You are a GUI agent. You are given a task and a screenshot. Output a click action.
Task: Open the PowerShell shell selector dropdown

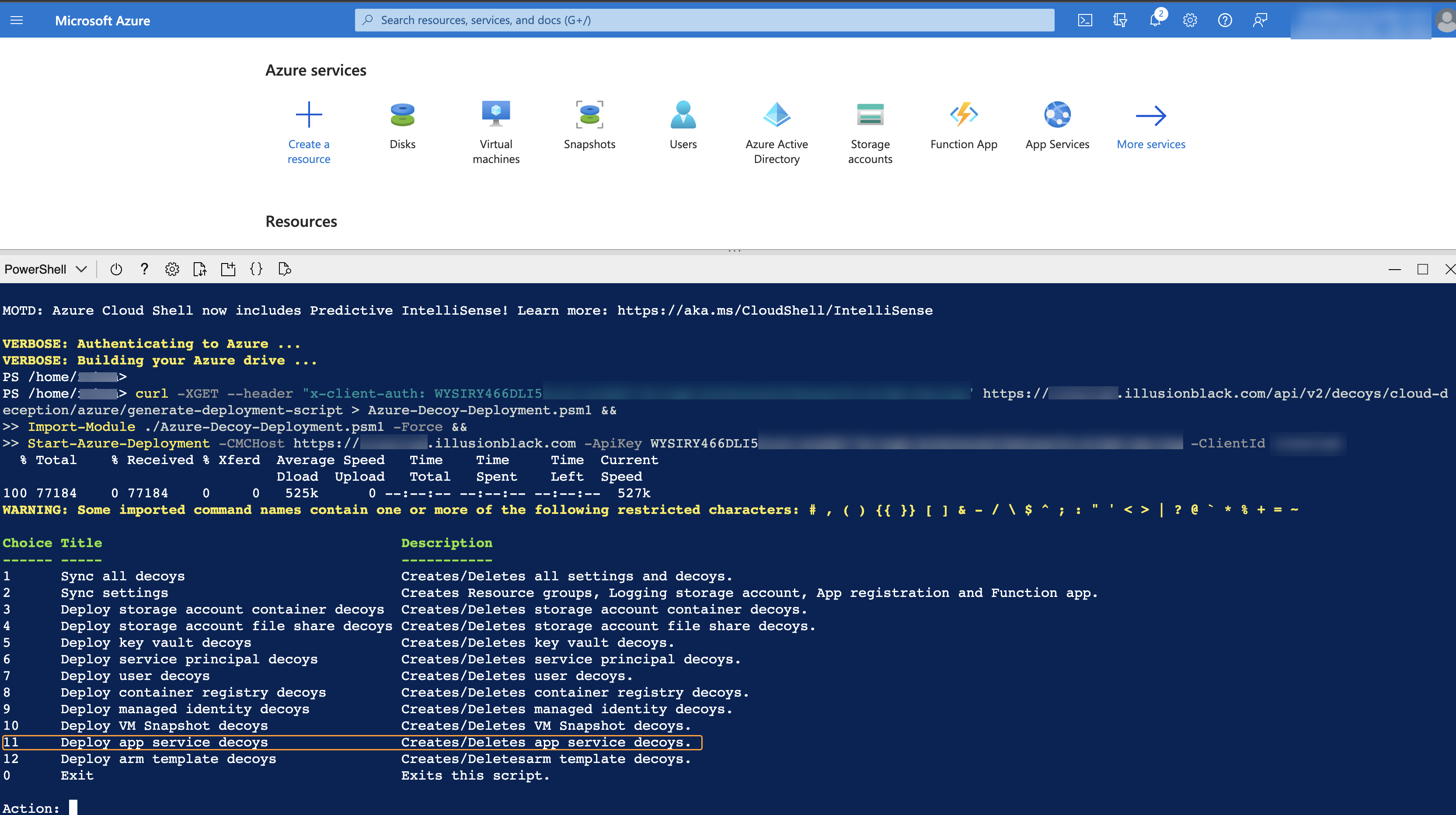pos(45,269)
